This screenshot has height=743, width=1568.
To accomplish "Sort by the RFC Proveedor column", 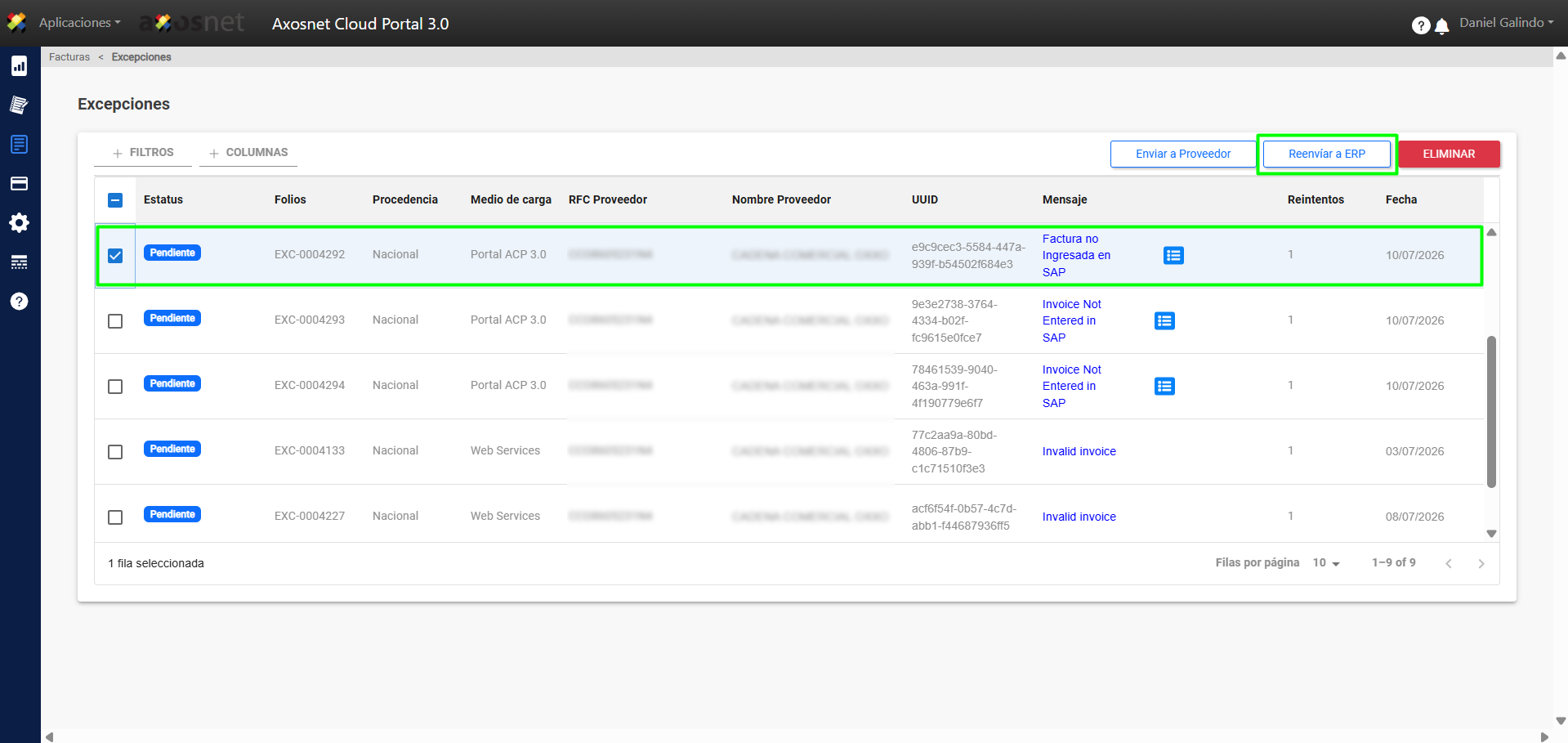I will tap(608, 199).
